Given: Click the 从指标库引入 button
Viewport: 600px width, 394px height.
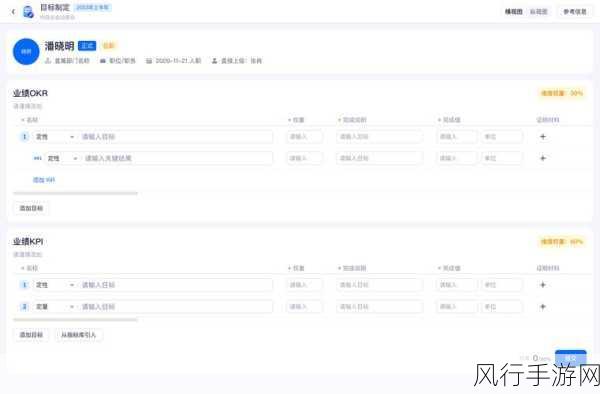Looking at the screenshot, I should (x=78, y=335).
